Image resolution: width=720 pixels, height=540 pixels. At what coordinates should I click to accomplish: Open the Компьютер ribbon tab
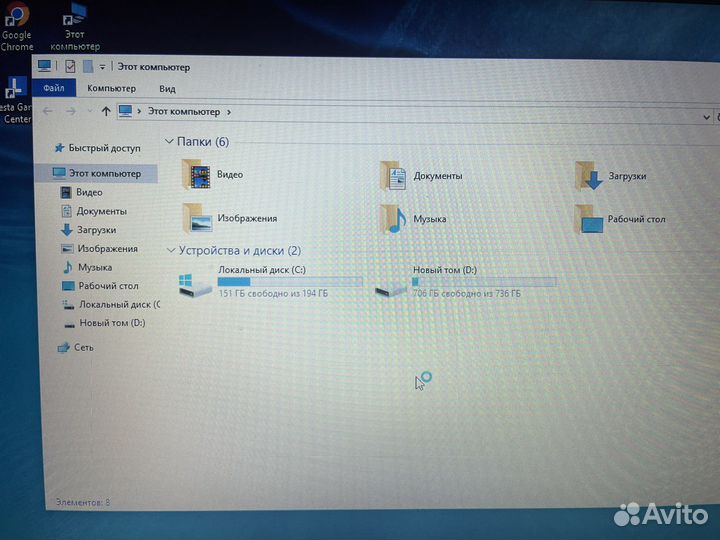112,88
